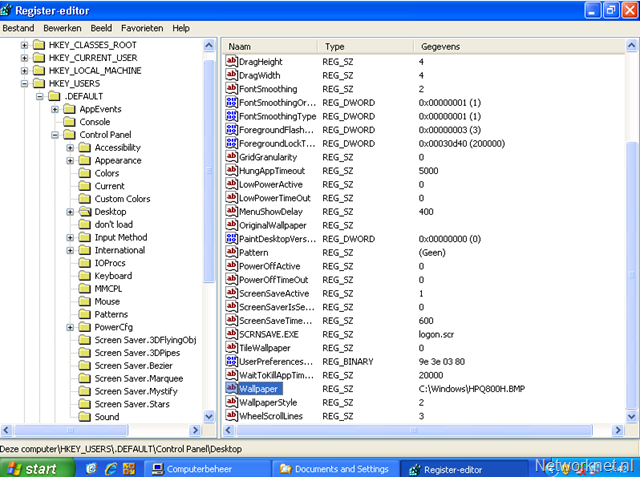Select the Keyboard folder icon
640x477 pixels.
[x=84, y=276]
